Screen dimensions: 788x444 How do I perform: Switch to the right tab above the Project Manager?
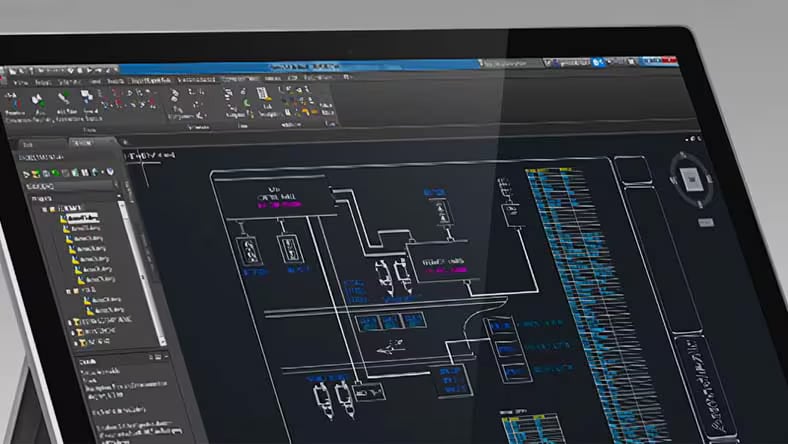(x=91, y=143)
